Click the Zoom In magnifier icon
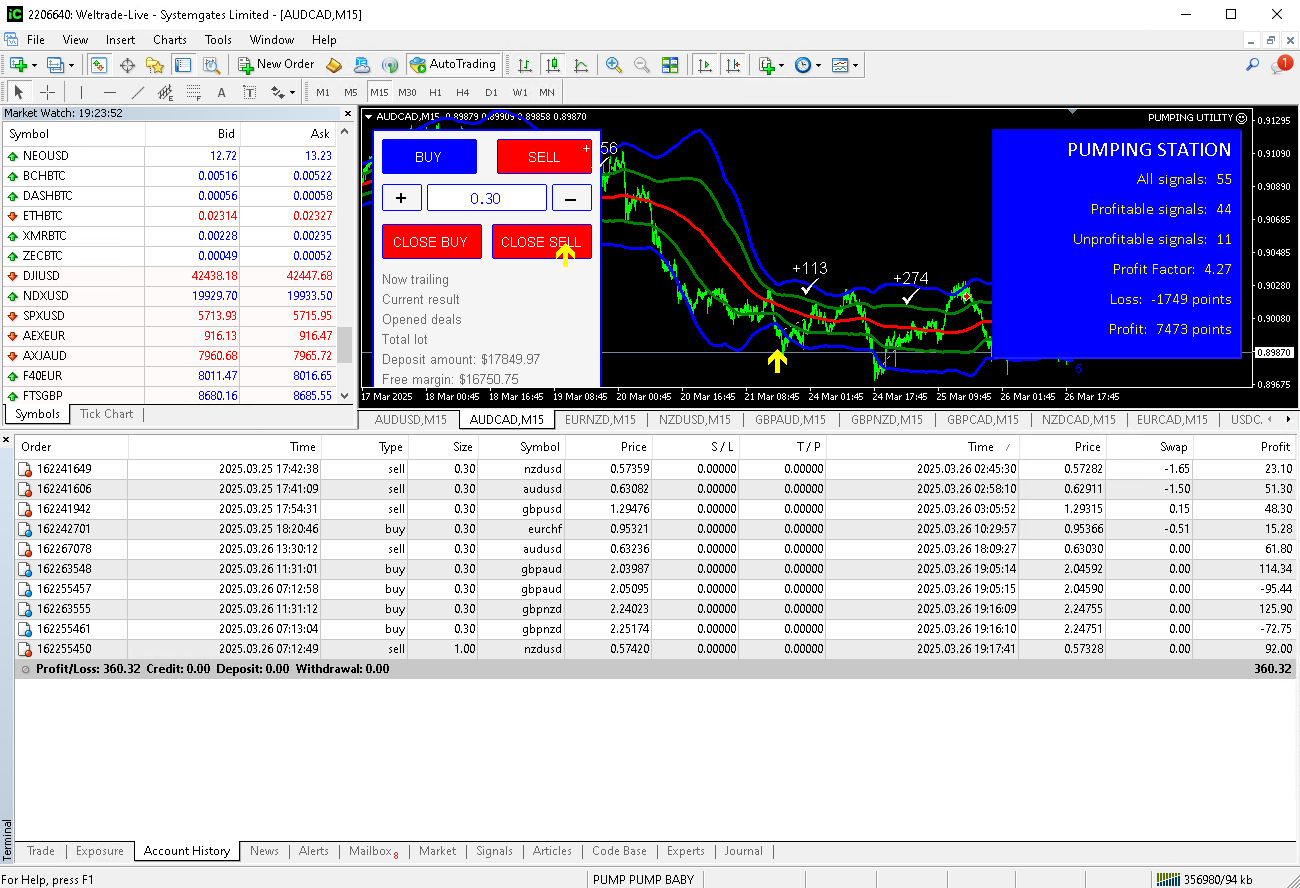This screenshot has width=1300, height=888. (x=614, y=65)
